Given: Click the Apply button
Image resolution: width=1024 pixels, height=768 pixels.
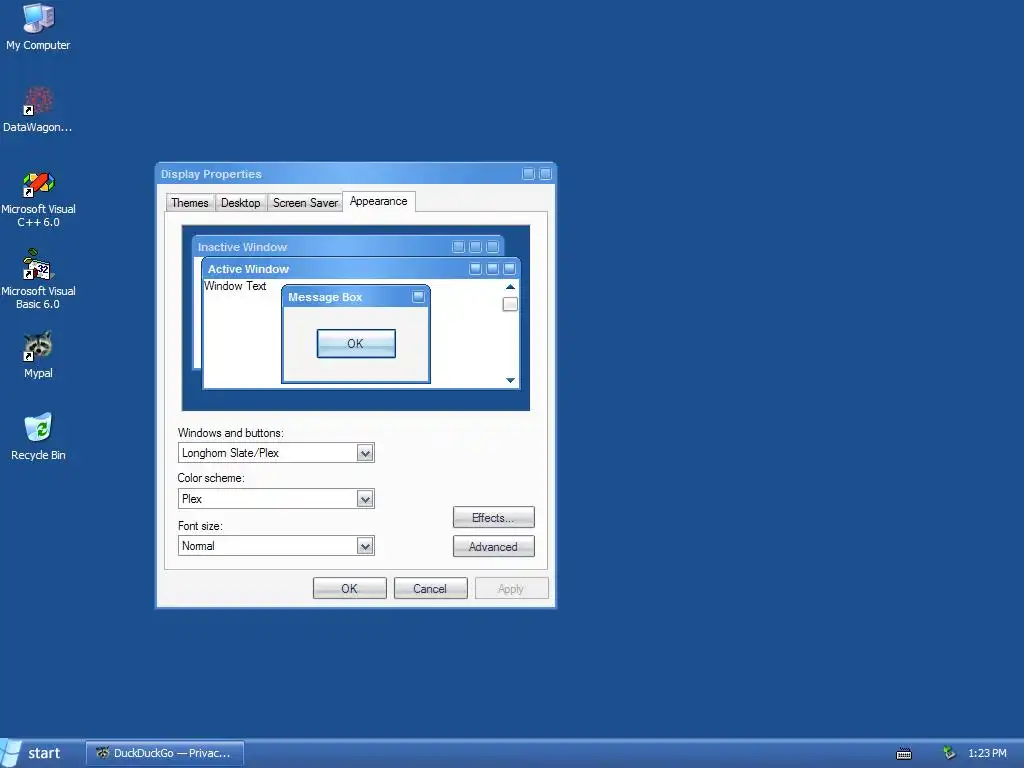Looking at the screenshot, I should [x=511, y=588].
